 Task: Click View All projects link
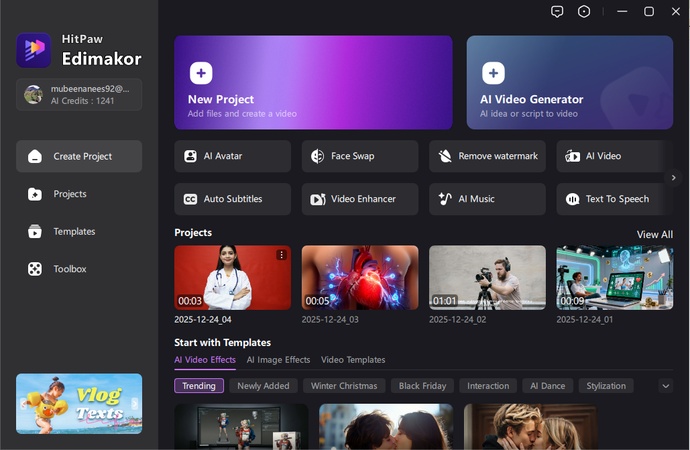[x=654, y=234]
